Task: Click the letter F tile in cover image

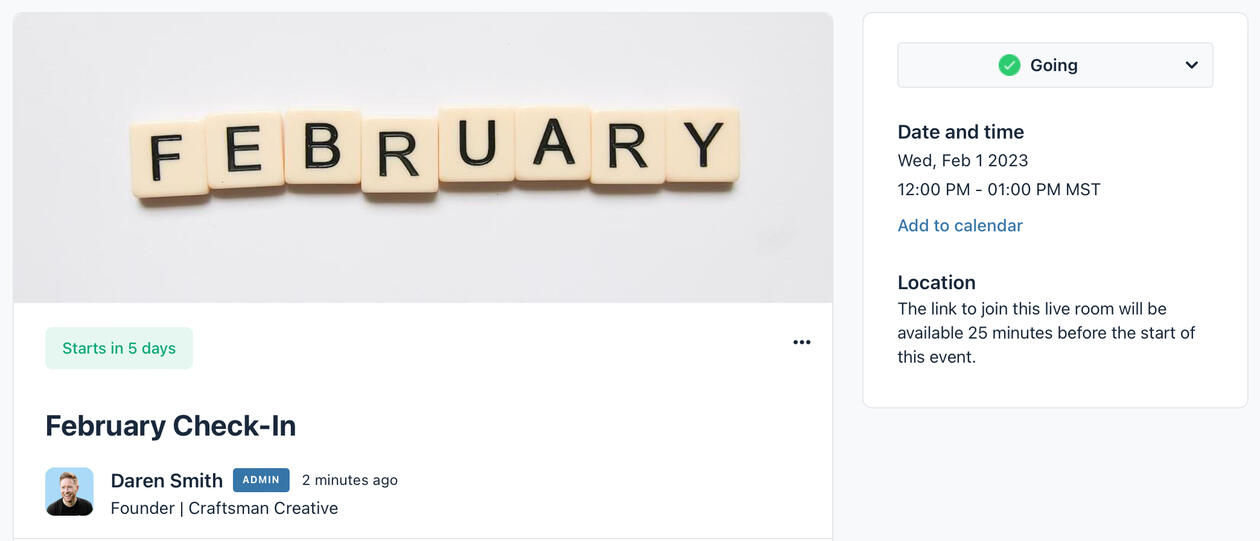Action: [x=167, y=157]
